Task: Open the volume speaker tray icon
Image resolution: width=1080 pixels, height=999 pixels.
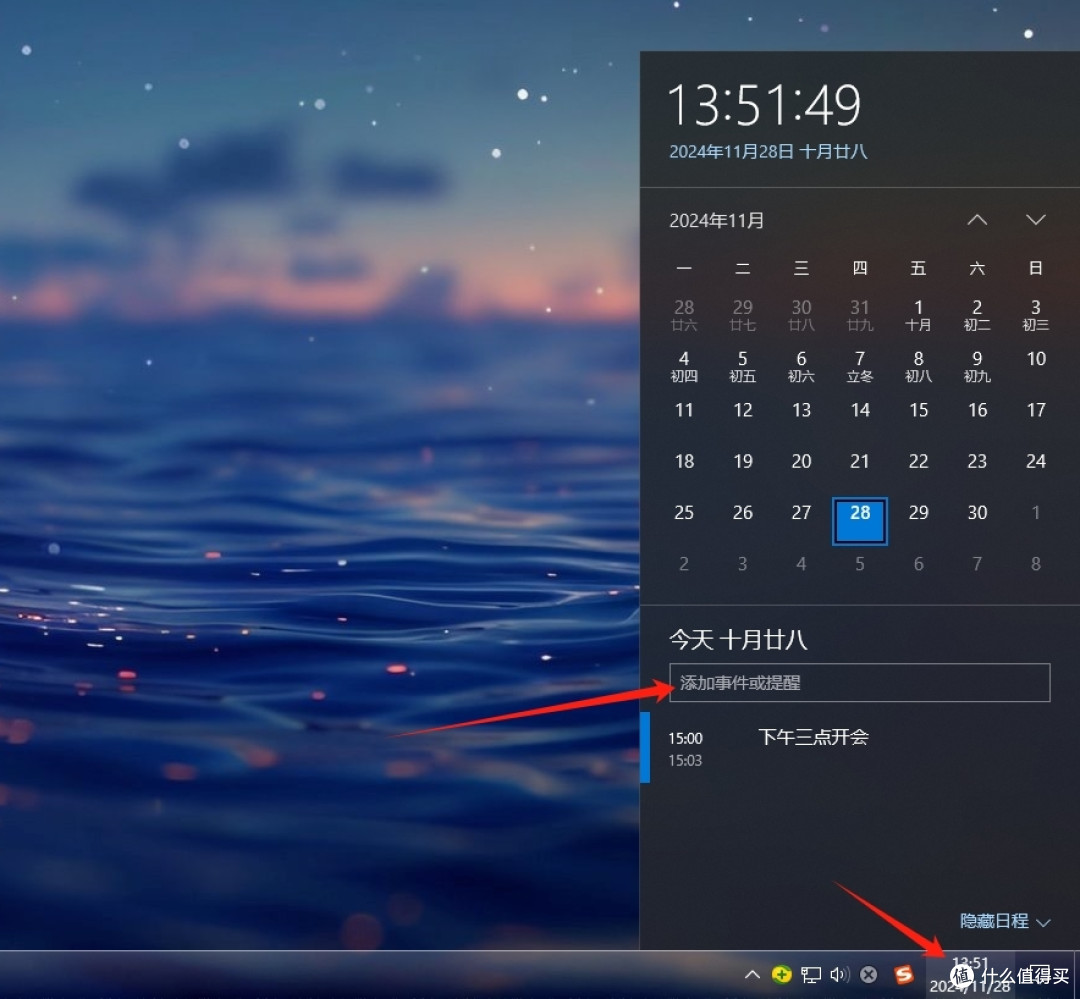Action: (x=840, y=975)
